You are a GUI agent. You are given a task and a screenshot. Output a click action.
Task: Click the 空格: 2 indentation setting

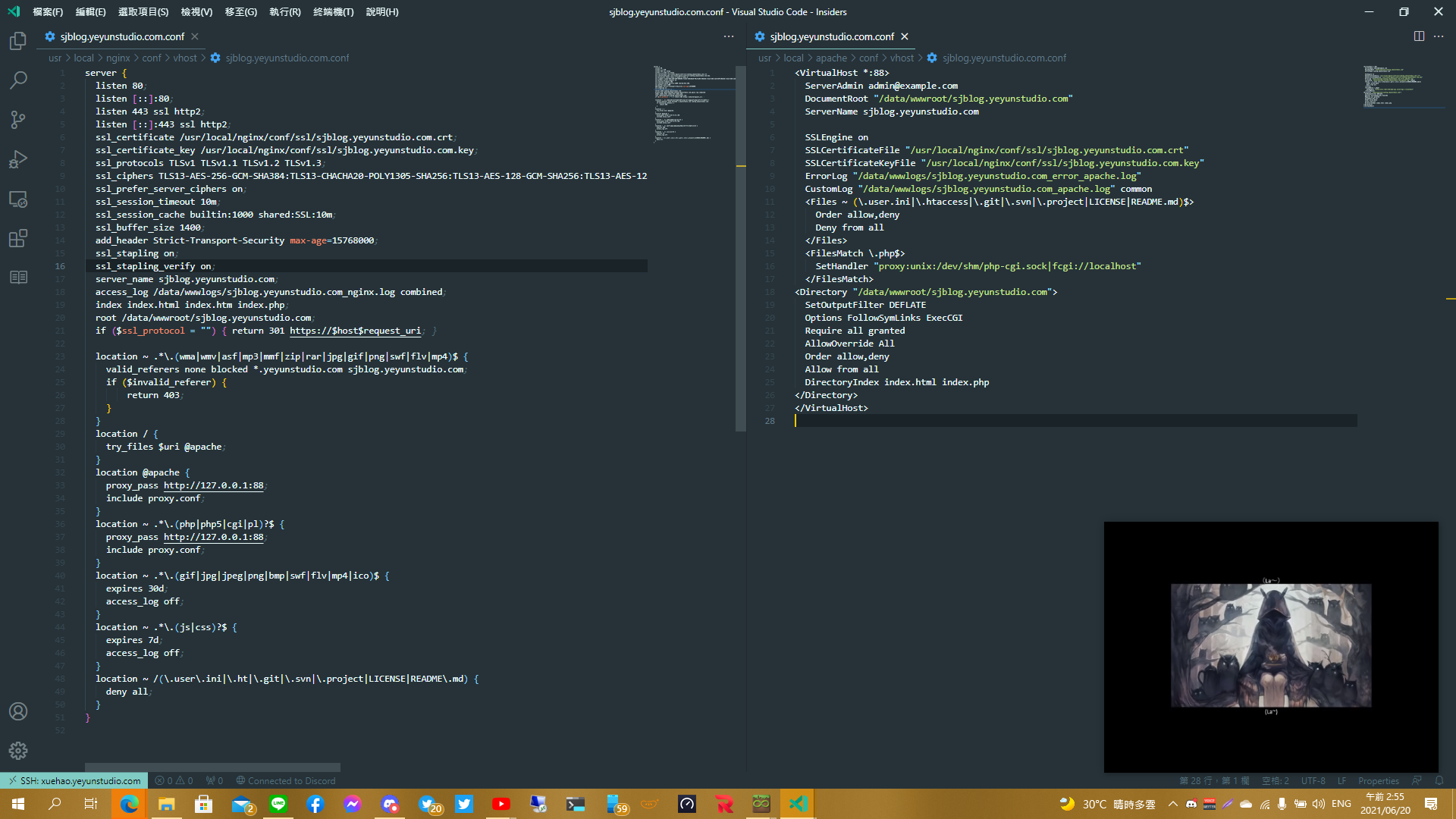click(1275, 780)
